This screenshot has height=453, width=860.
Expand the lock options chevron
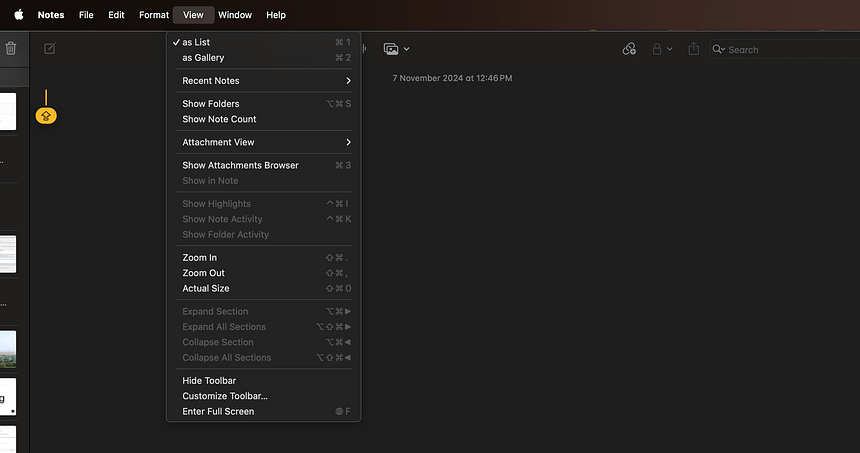coord(670,49)
